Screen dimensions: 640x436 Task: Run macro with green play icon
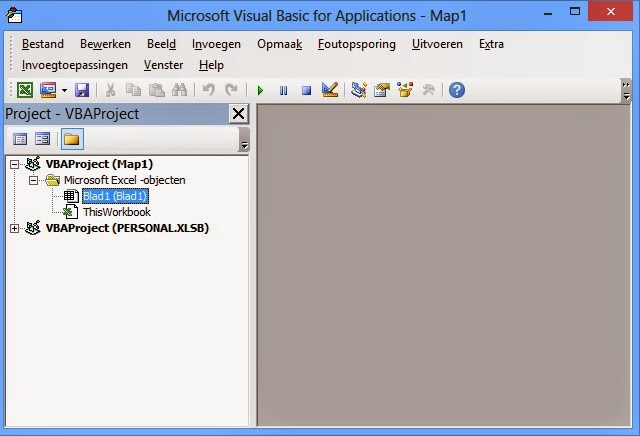point(260,90)
